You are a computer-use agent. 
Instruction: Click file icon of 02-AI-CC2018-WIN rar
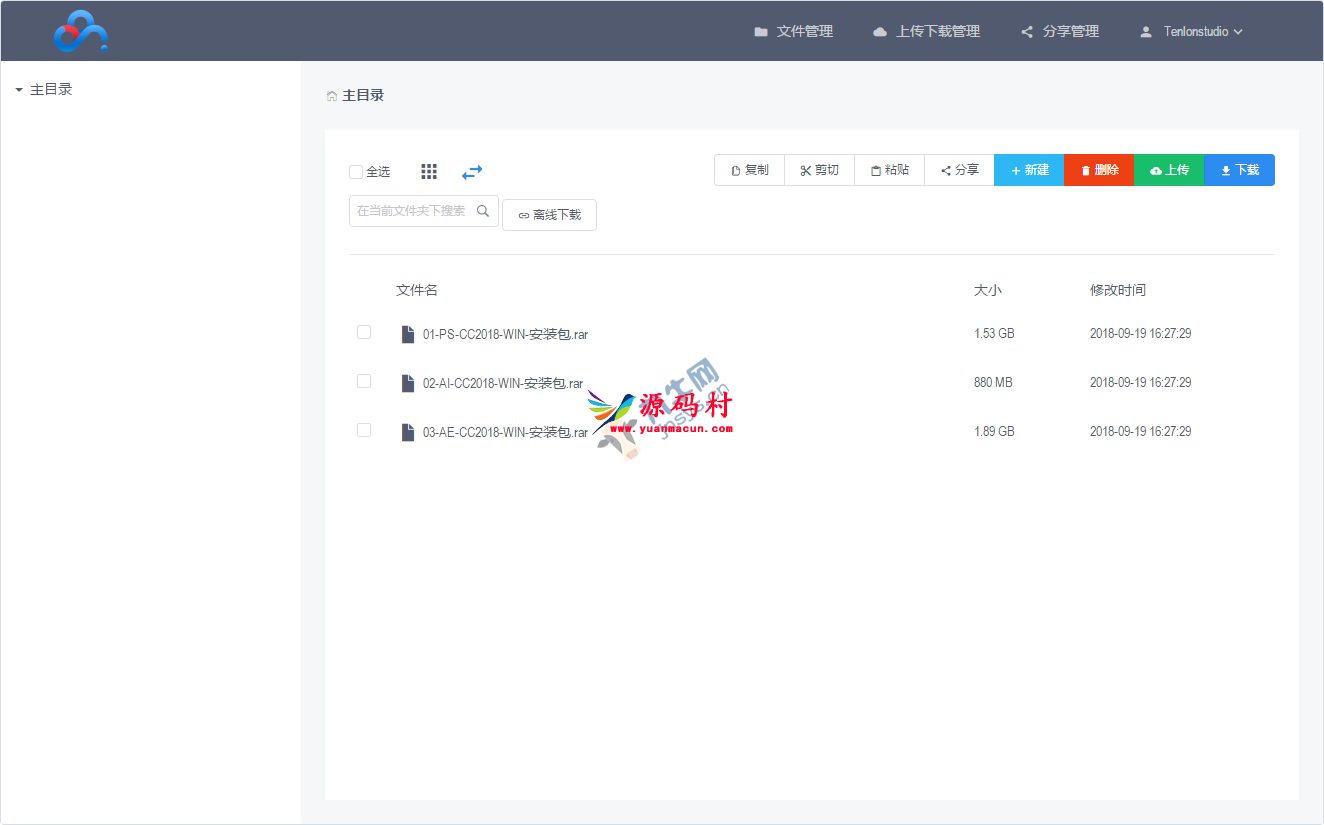tap(407, 383)
